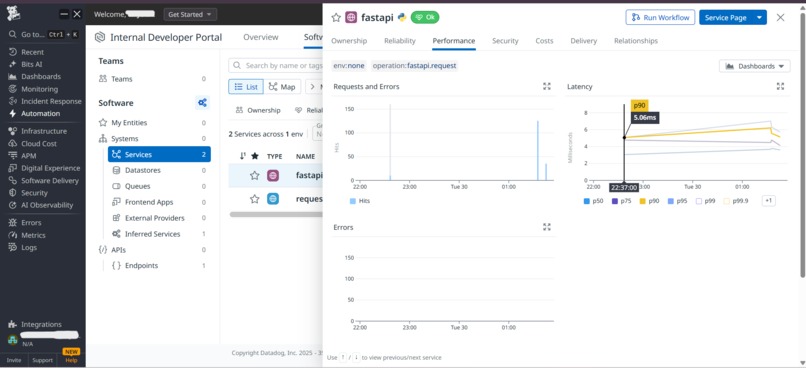Click the Run Workflow button
Image resolution: width=806 pixels, height=368 pixels.
pyautogui.click(x=660, y=17)
